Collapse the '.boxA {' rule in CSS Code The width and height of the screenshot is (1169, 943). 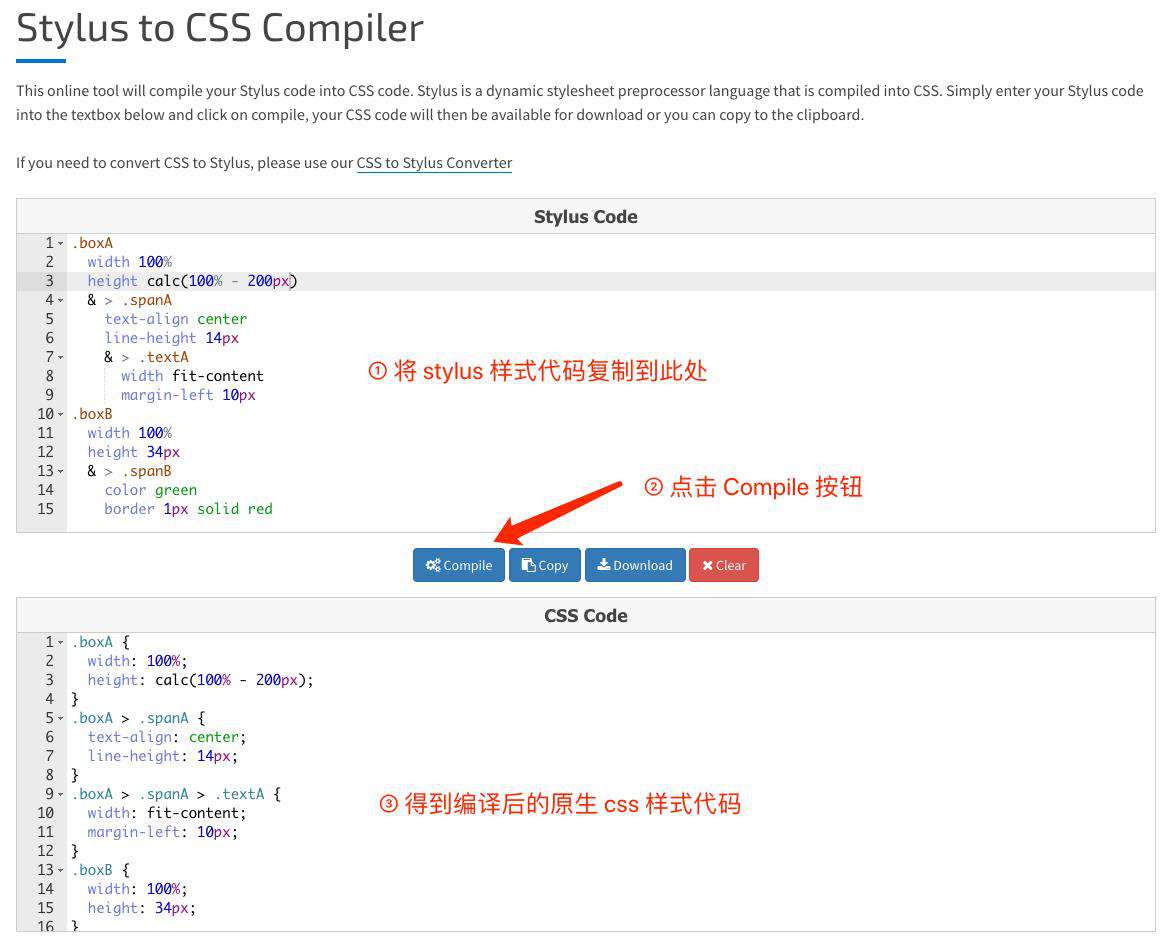(60, 642)
